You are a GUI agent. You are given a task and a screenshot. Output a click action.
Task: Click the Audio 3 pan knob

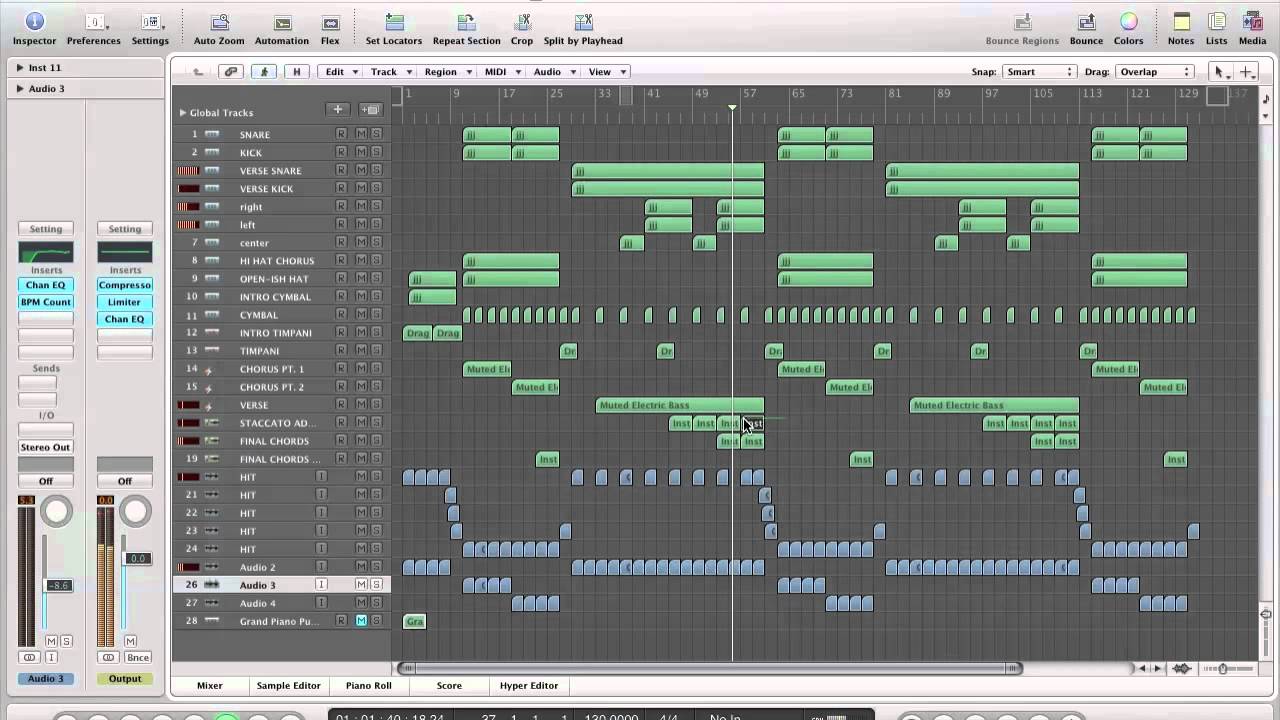coord(57,512)
